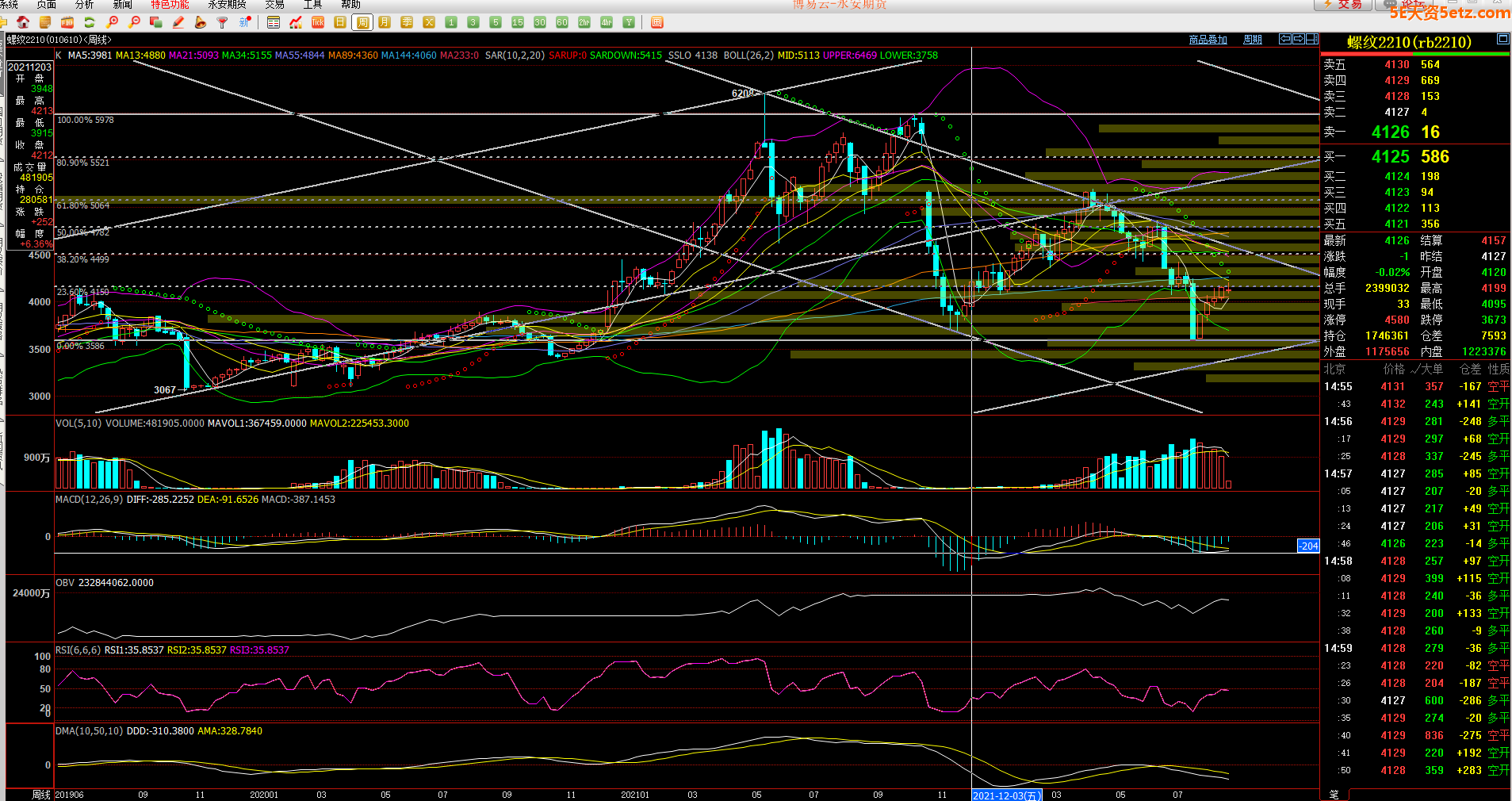Switch to 1-minute chart period
The height and width of the screenshot is (801, 1512).
pos(451,22)
